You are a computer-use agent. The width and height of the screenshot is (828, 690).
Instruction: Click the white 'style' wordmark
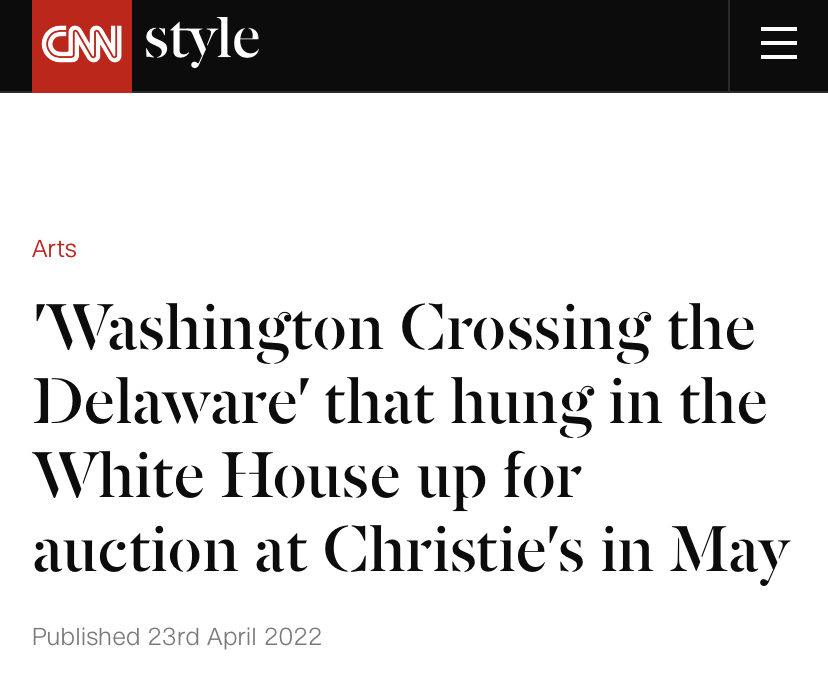[202, 41]
